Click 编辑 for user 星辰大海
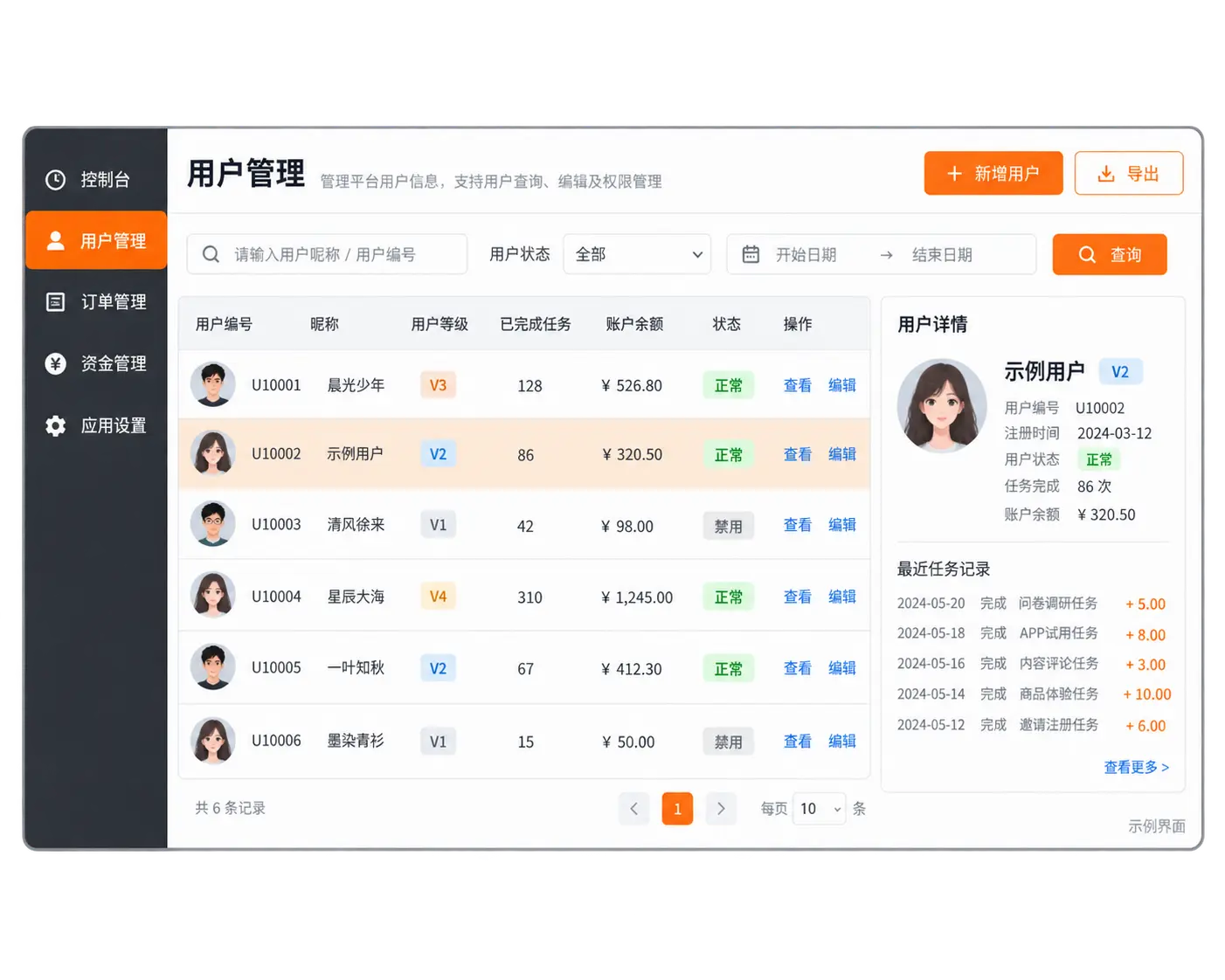The image size is (1225, 980). tap(842, 597)
